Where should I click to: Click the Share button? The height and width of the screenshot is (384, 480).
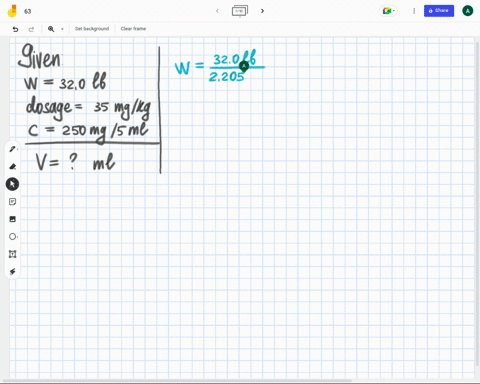click(439, 11)
